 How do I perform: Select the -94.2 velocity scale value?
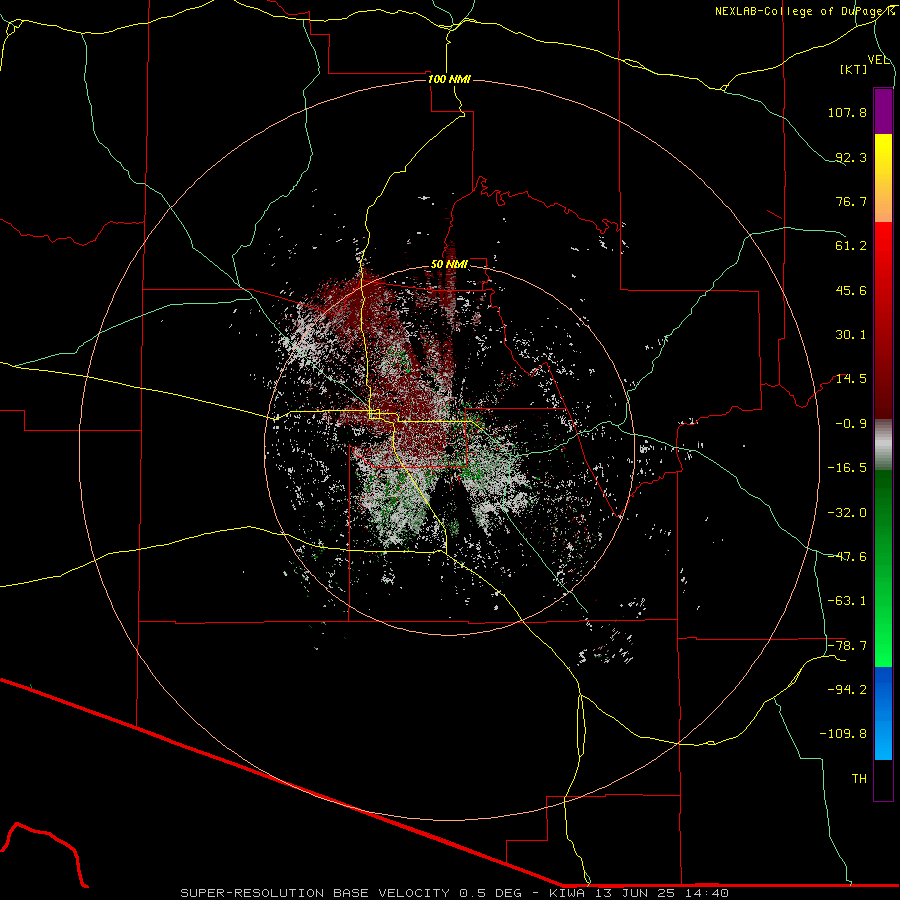click(847, 690)
